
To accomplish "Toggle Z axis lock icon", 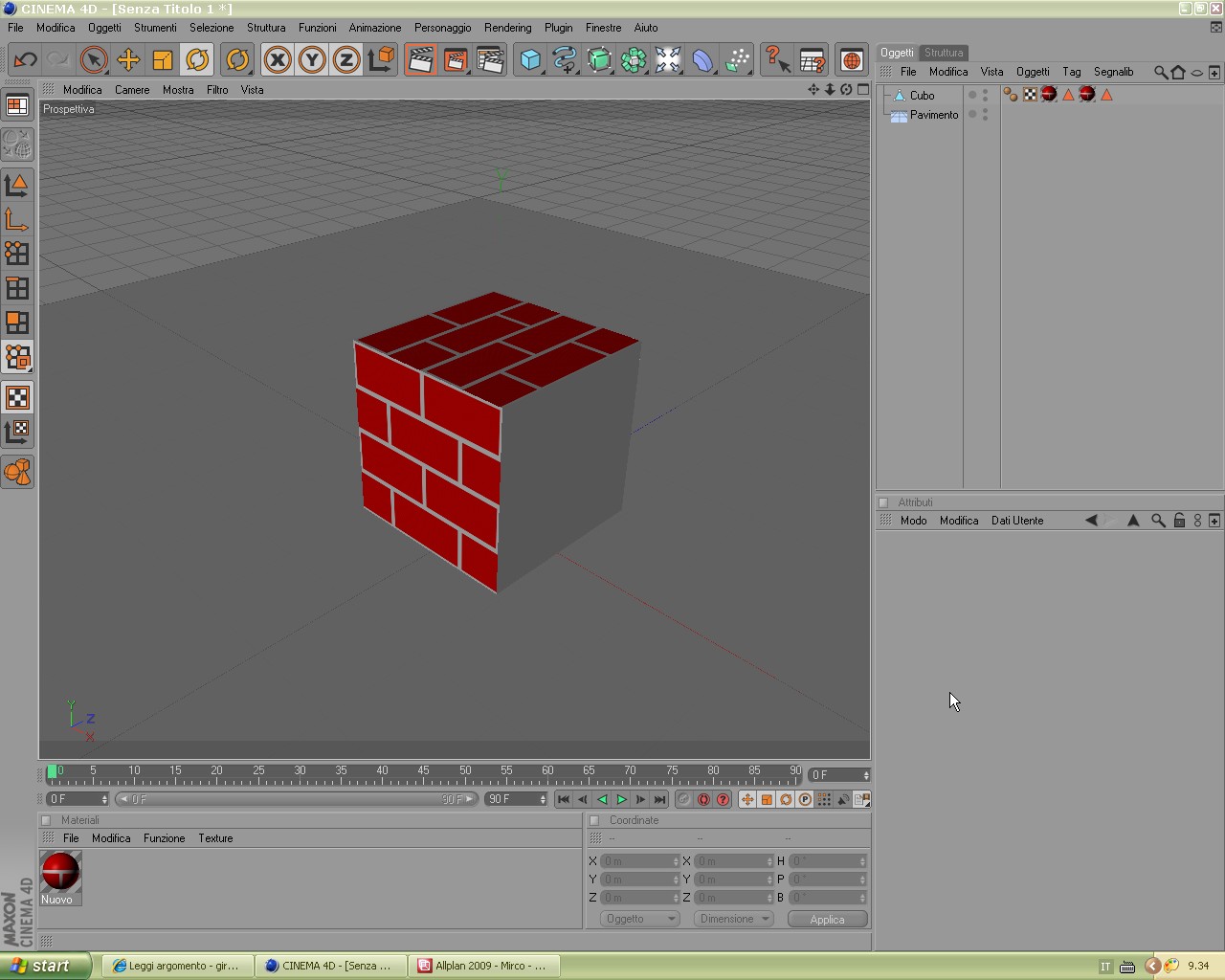I will click(346, 60).
